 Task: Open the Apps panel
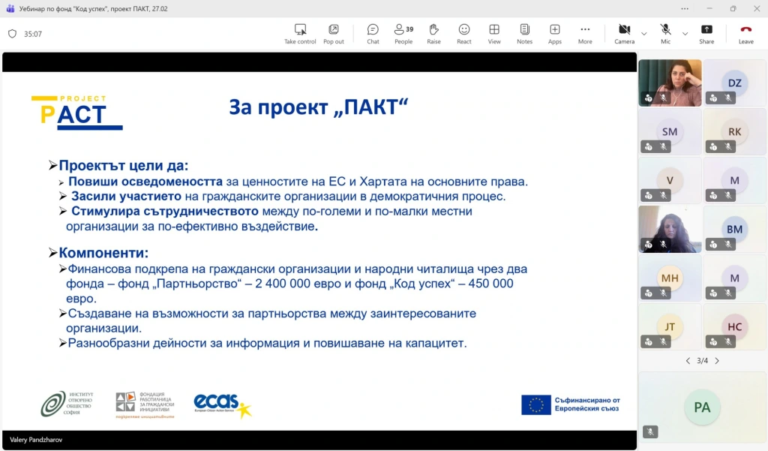pyautogui.click(x=554, y=34)
